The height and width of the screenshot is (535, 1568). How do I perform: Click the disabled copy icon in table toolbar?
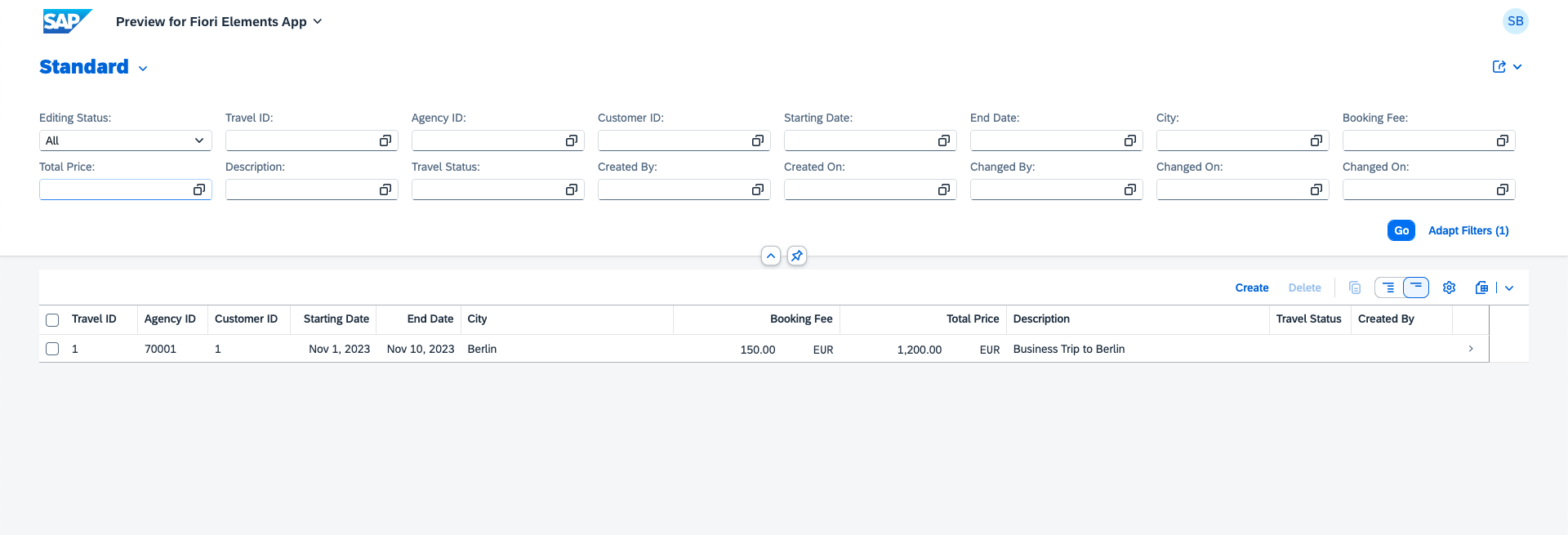click(x=1355, y=288)
